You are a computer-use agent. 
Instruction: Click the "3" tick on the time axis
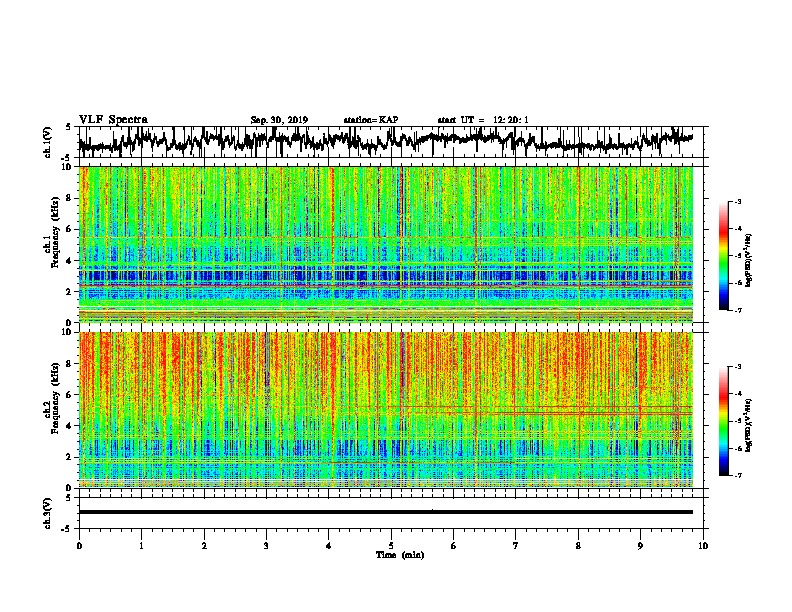click(266, 546)
